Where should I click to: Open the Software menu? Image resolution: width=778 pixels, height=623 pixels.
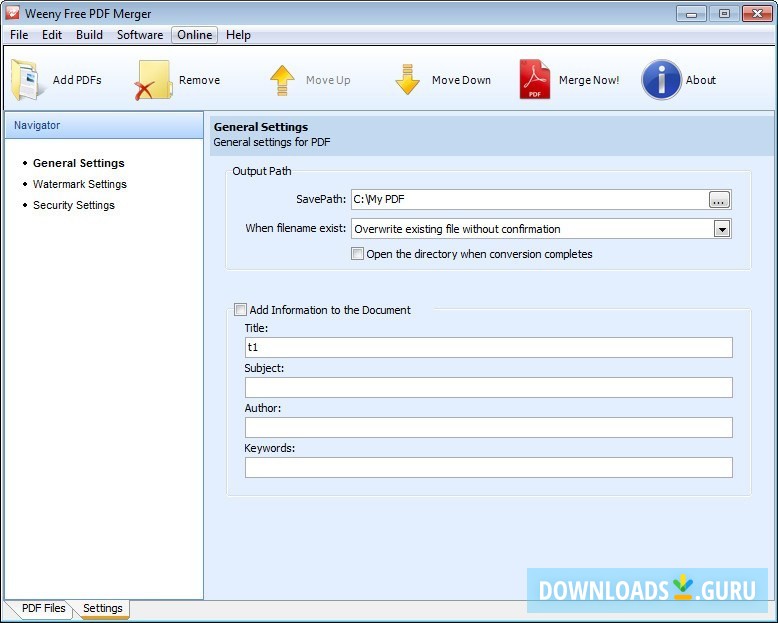(140, 35)
